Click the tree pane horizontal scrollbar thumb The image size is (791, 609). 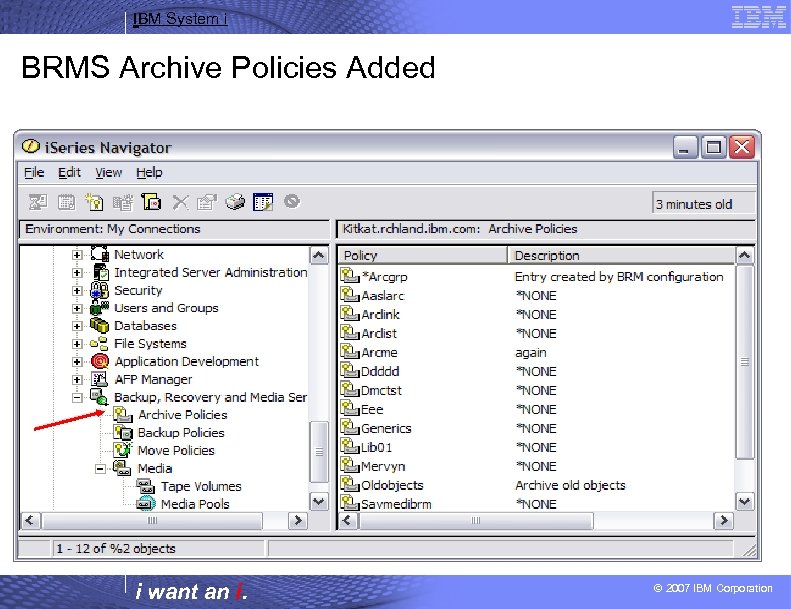pos(152,520)
